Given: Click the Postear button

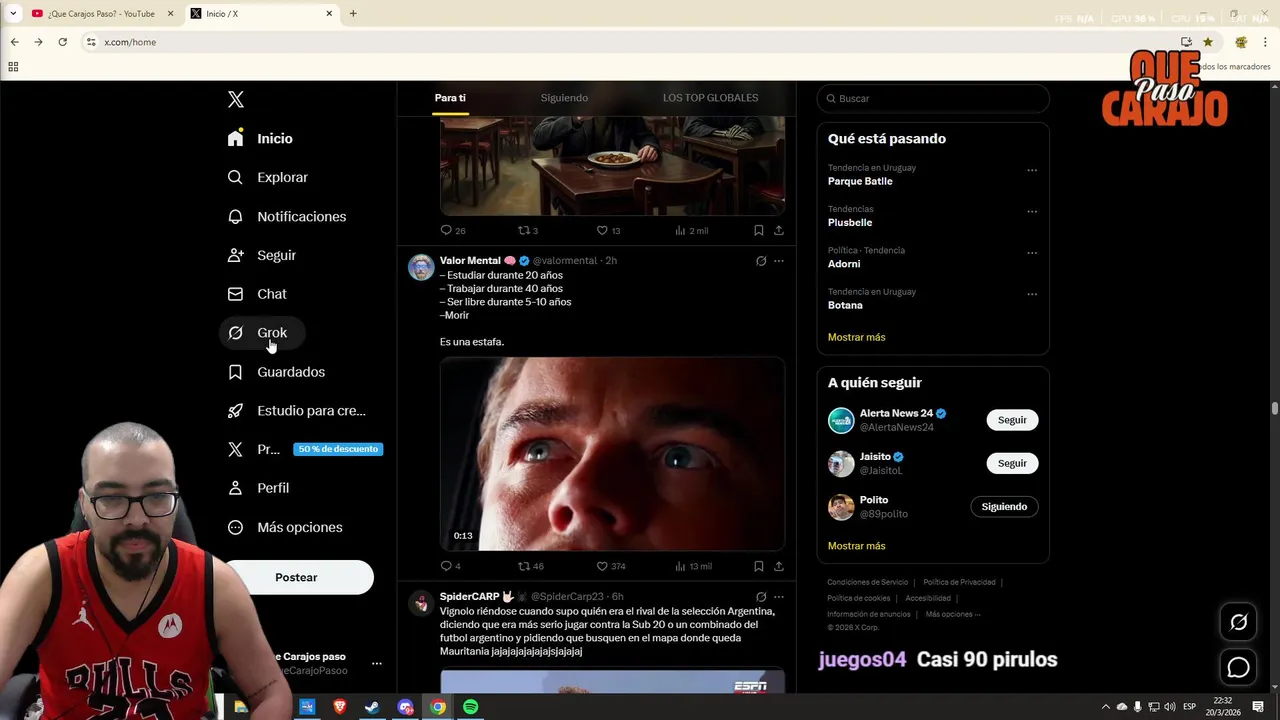Looking at the screenshot, I should pyautogui.click(x=296, y=577).
